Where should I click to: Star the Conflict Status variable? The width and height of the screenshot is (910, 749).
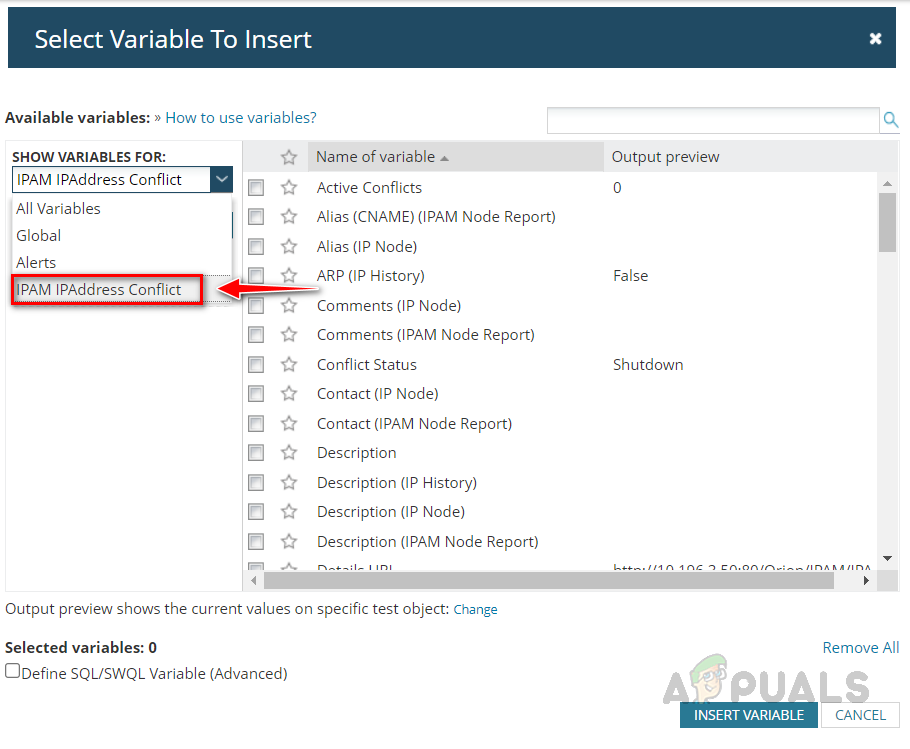289,364
